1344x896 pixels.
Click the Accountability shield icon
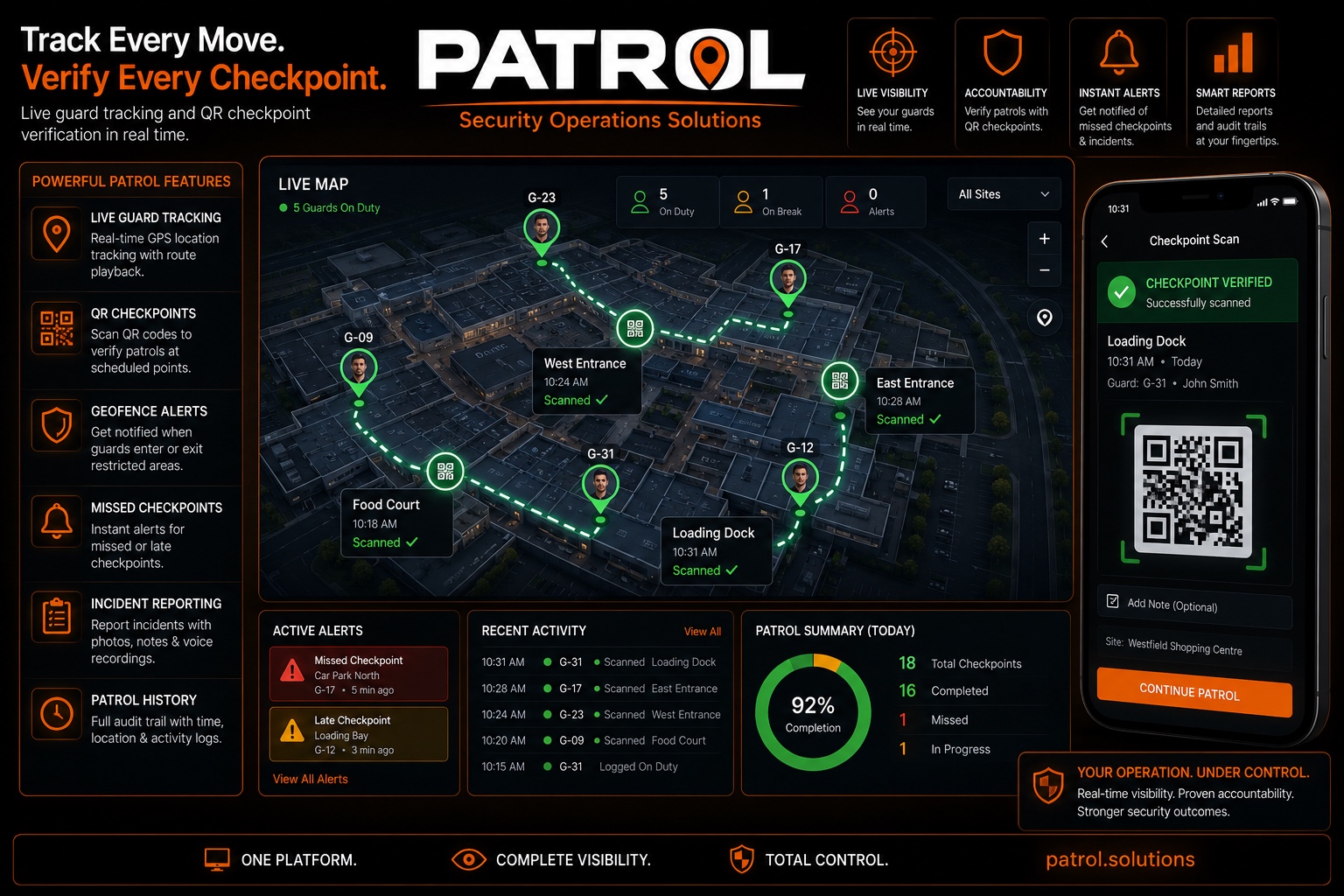(x=1003, y=52)
